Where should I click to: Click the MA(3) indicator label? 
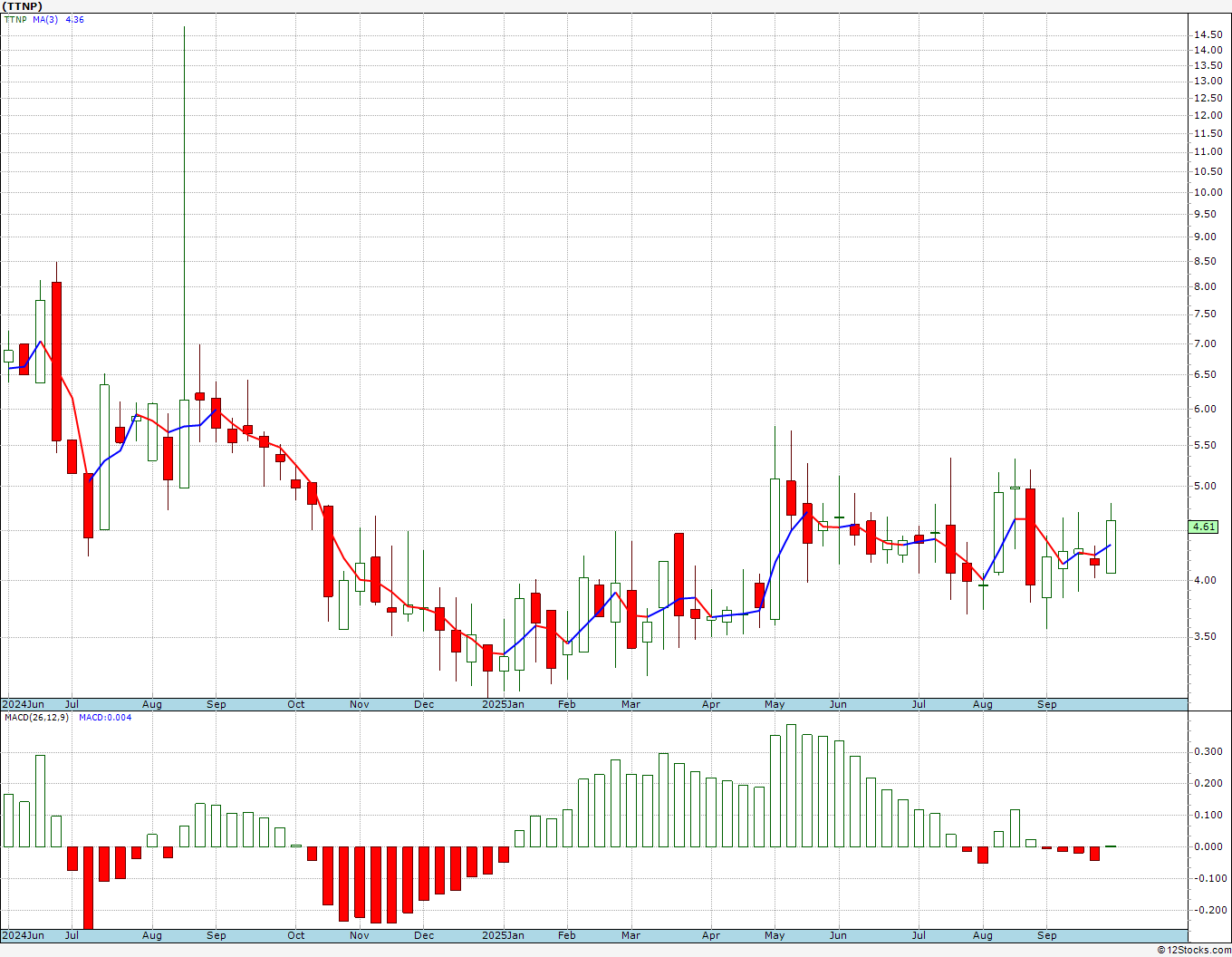click(45, 19)
